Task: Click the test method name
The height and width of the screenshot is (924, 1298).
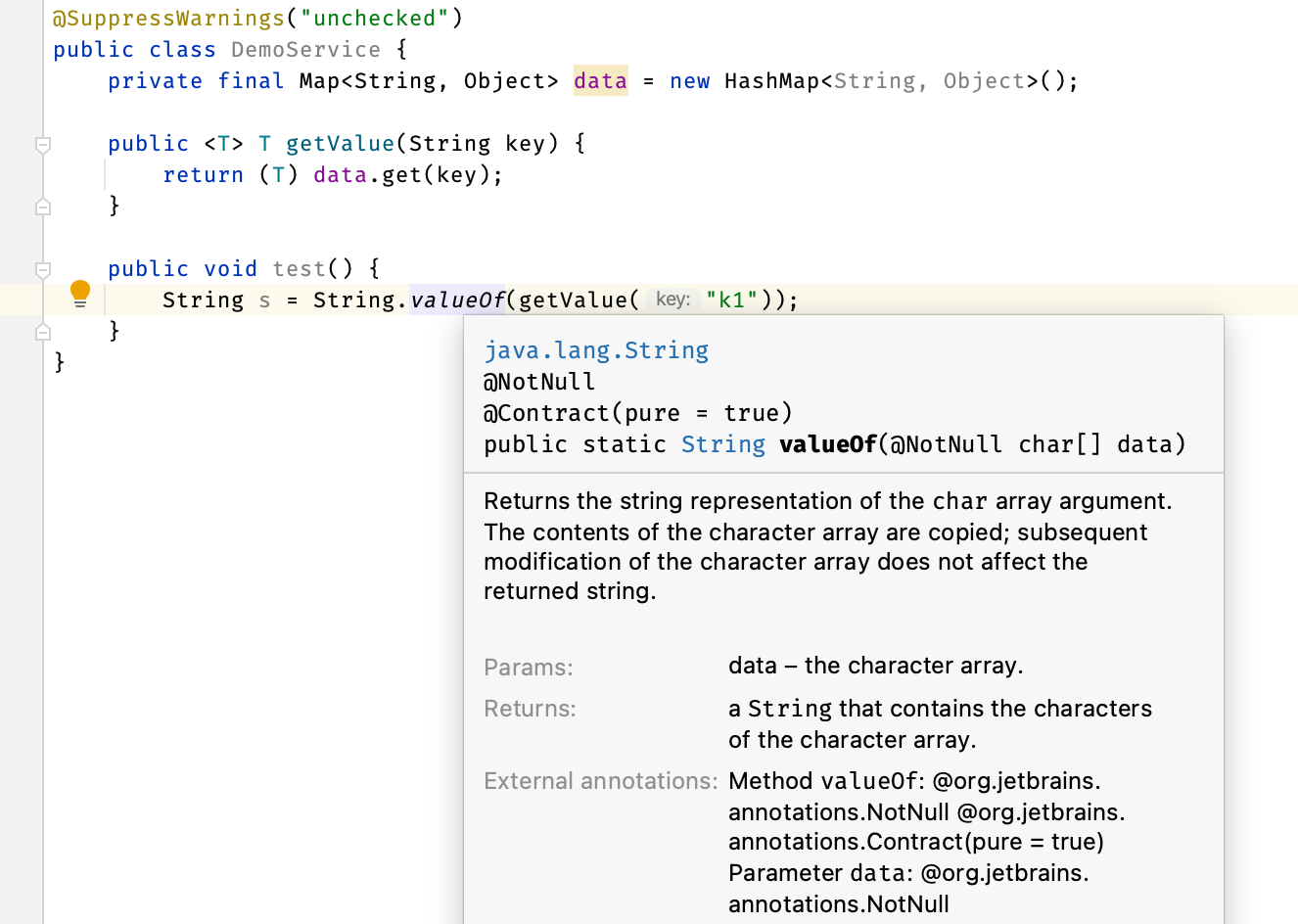Action: pyautogui.click(x=300, y=268)
